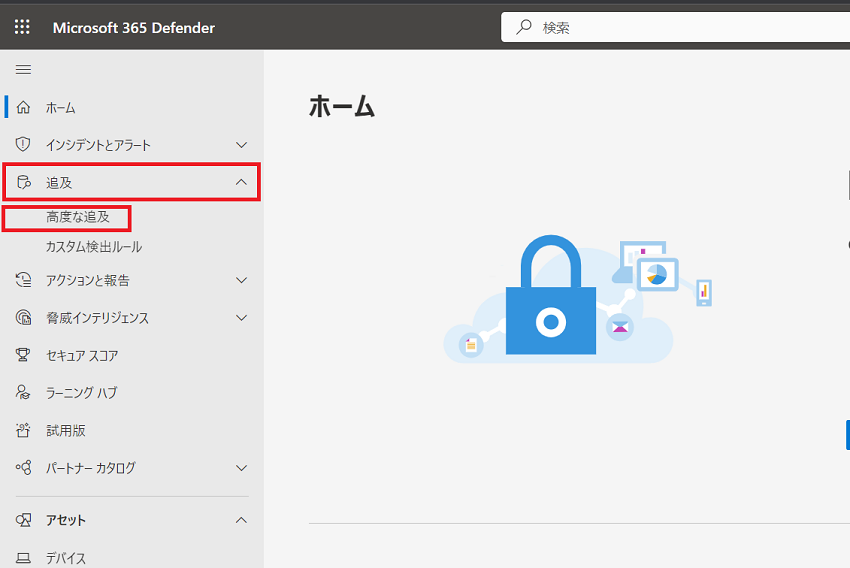
Task: Collapse navigation with the hamburger icon
Action: (x=23, y=69)
